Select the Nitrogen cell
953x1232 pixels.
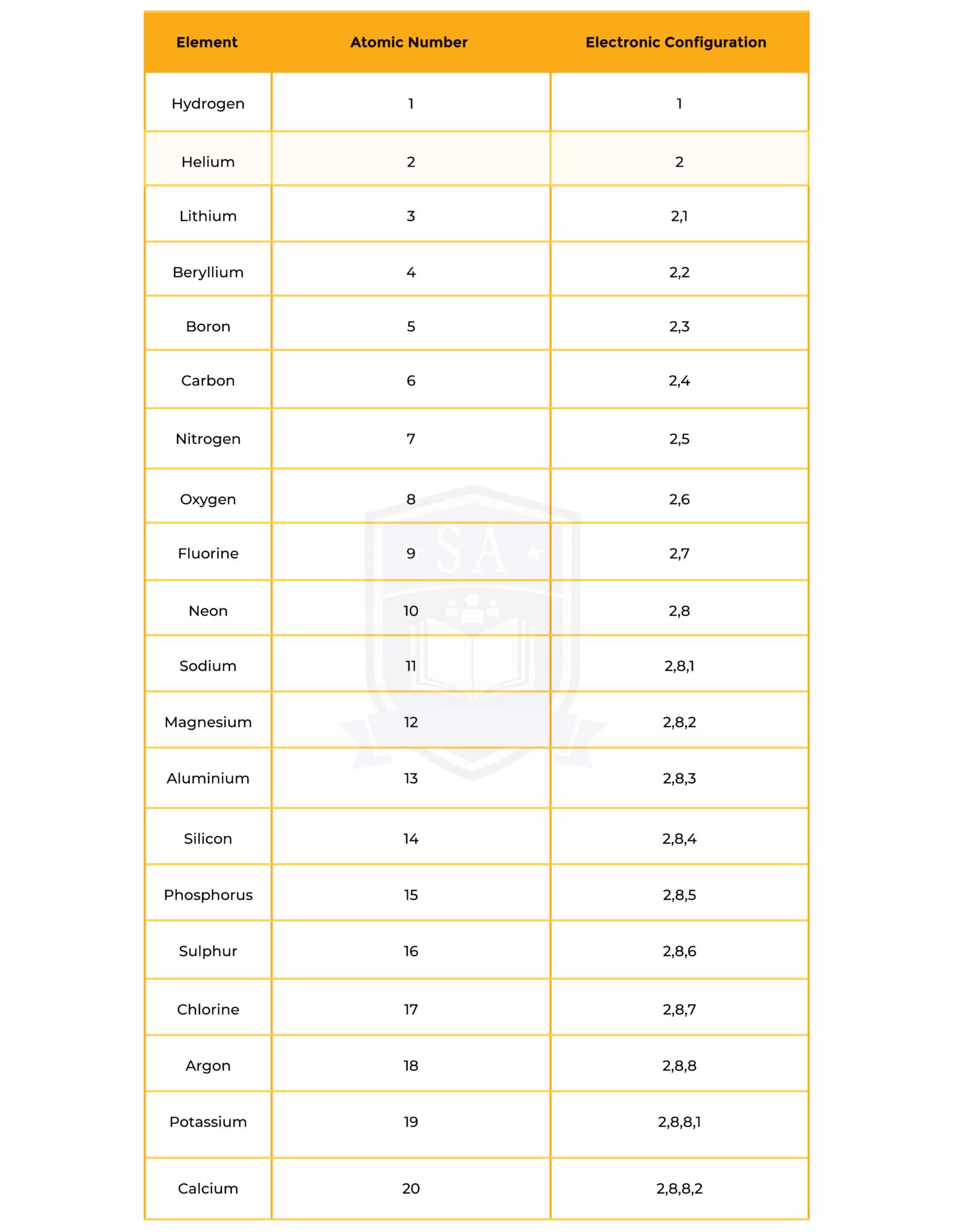point(208,439)
